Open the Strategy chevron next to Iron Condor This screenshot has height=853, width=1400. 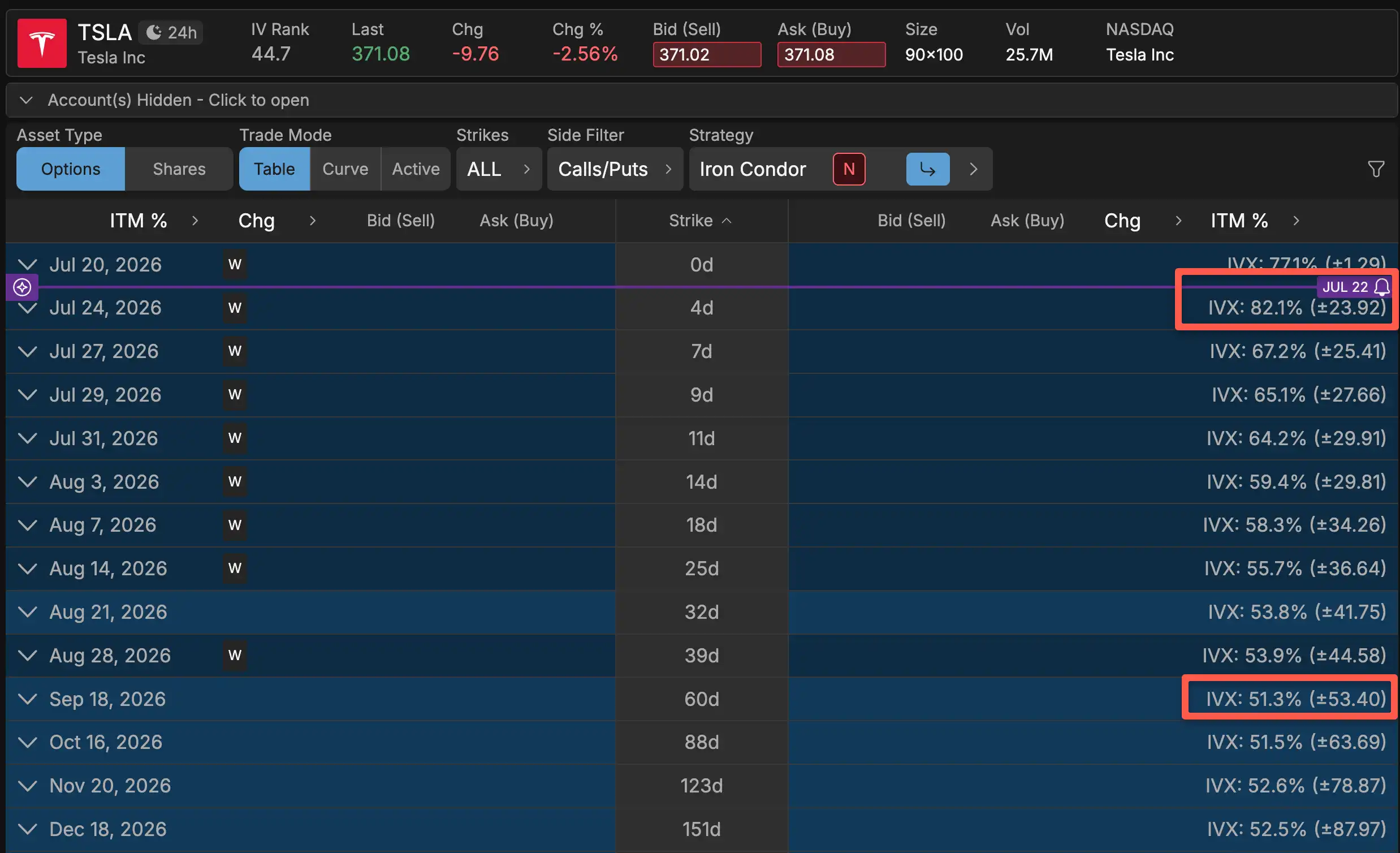(973, 169)
